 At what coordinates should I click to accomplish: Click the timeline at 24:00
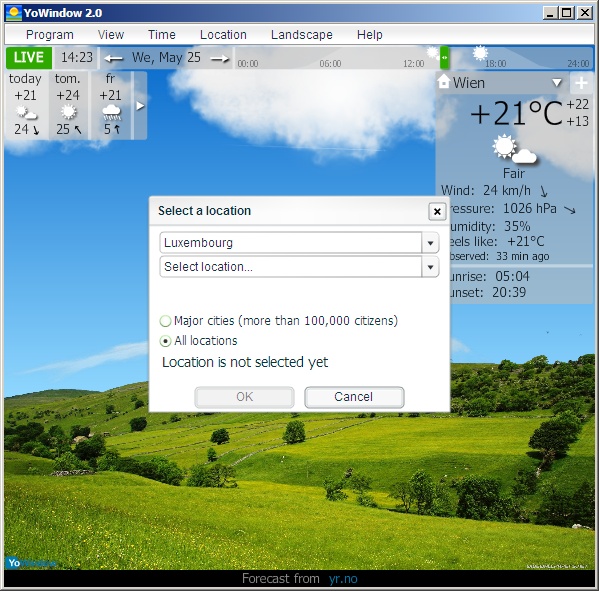click(x=578, y=63)
